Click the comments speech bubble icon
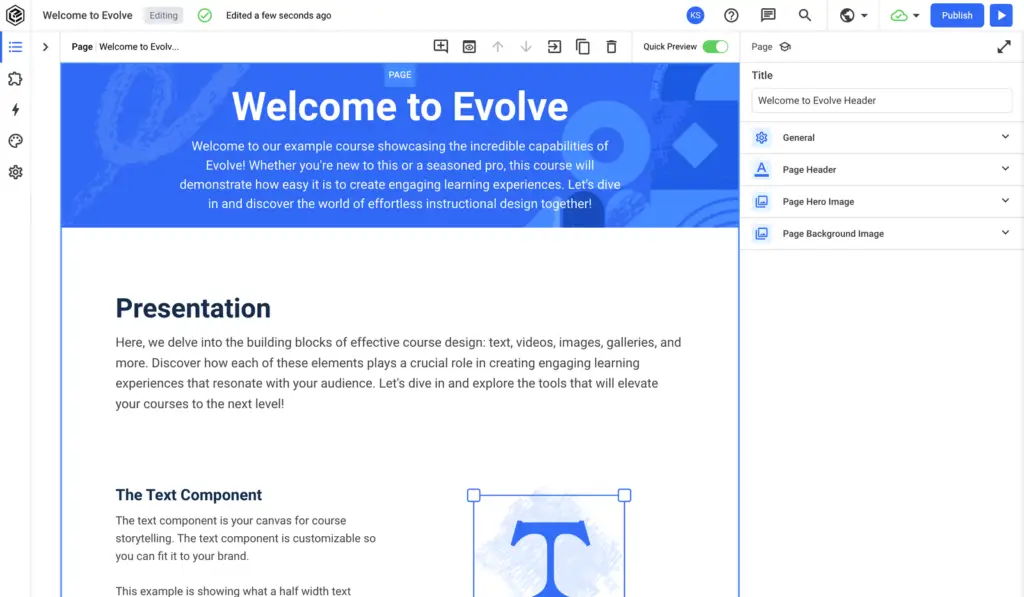 tap(768, 15)
